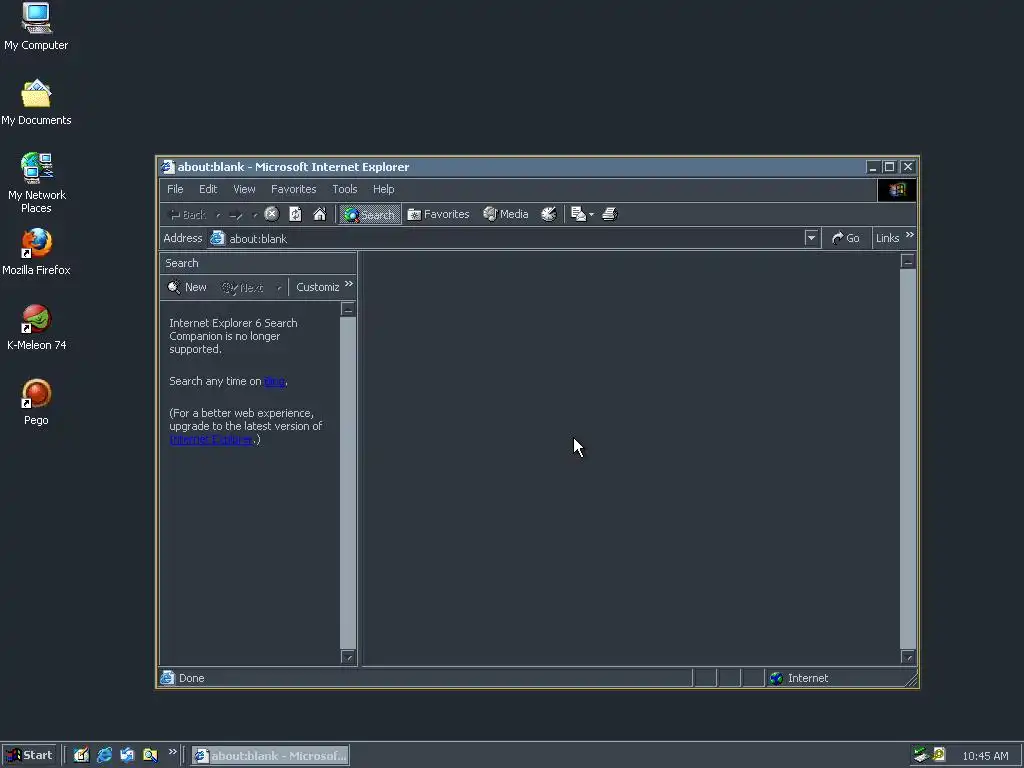The image size is (1024, 768).
Task: Click main page scrollbar down arrow
Action: pos(908,657)
